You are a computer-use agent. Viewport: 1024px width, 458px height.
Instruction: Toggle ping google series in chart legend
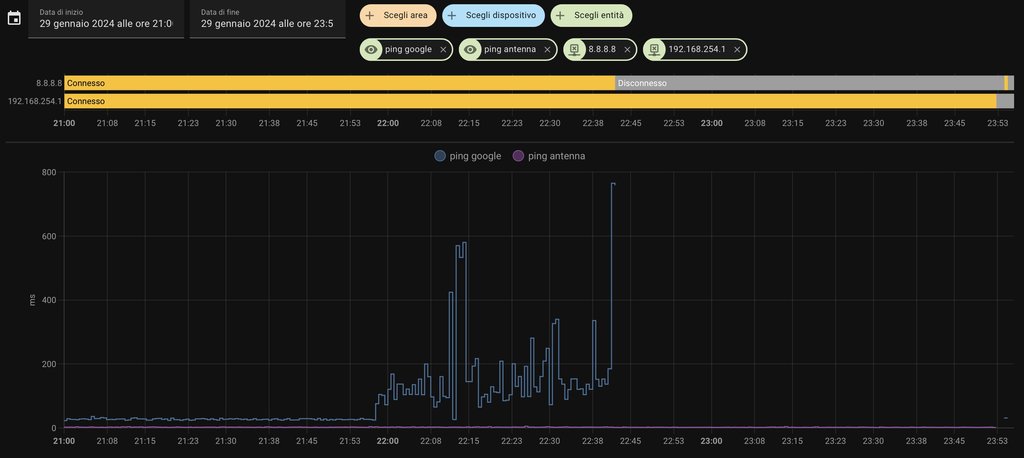pos(468,156)
